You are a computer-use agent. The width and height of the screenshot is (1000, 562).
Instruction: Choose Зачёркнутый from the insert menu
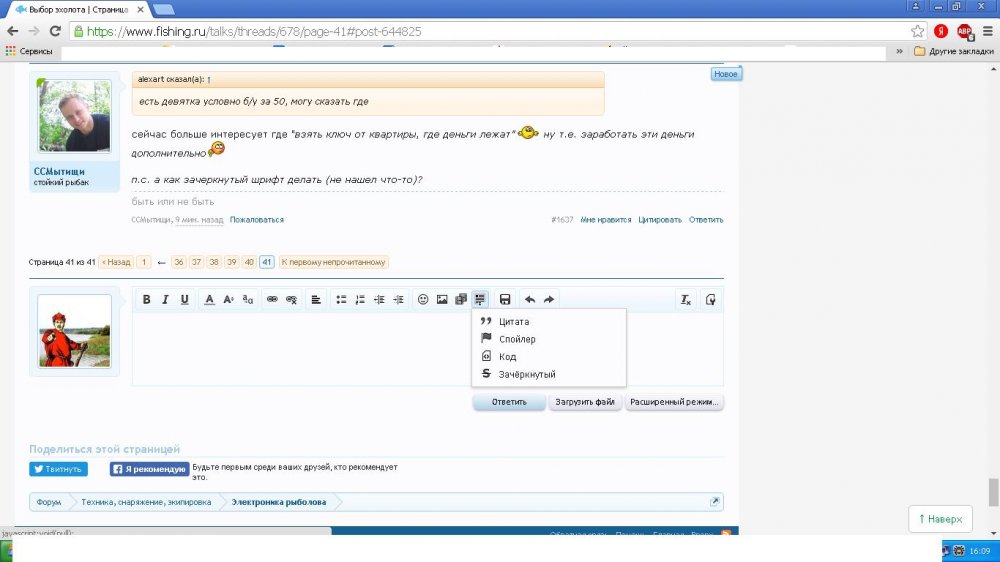click(x=527, y=374)
